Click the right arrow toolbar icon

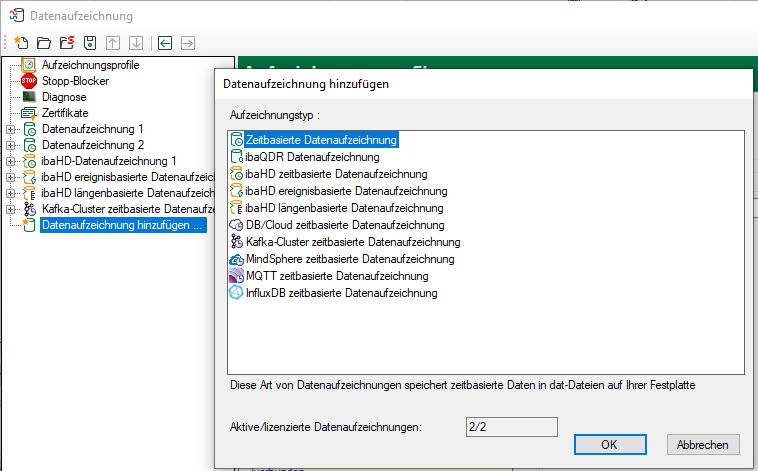click(x=188, y=43)
